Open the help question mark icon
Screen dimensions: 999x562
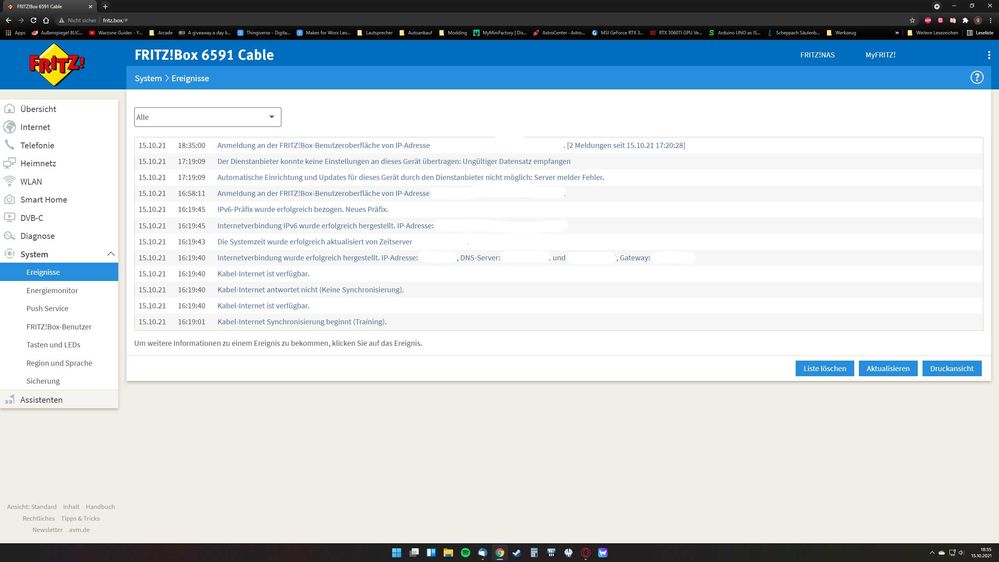click(977, 78)
